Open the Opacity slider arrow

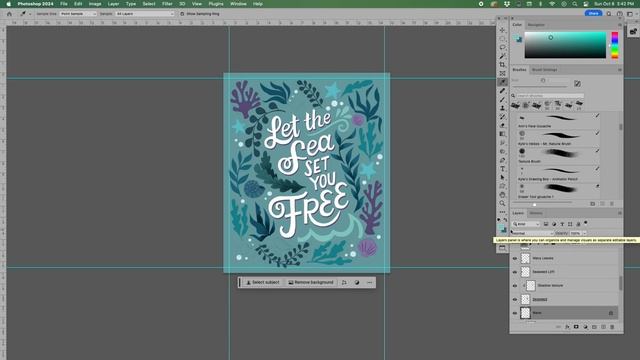(584, 233)
